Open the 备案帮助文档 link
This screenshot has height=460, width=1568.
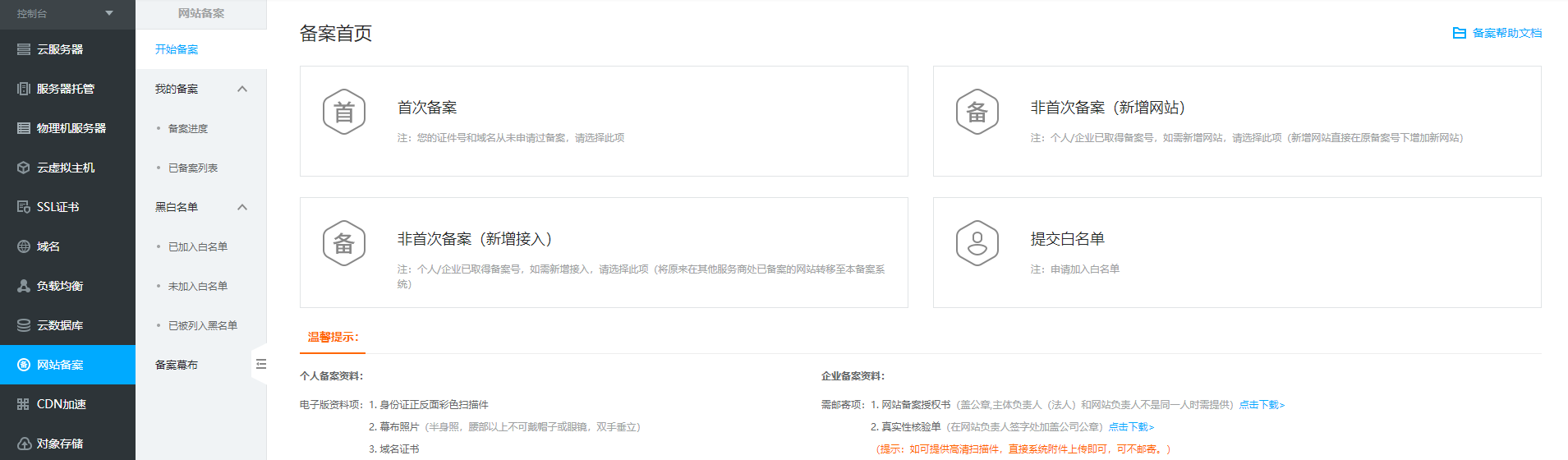click(1497, 33)
